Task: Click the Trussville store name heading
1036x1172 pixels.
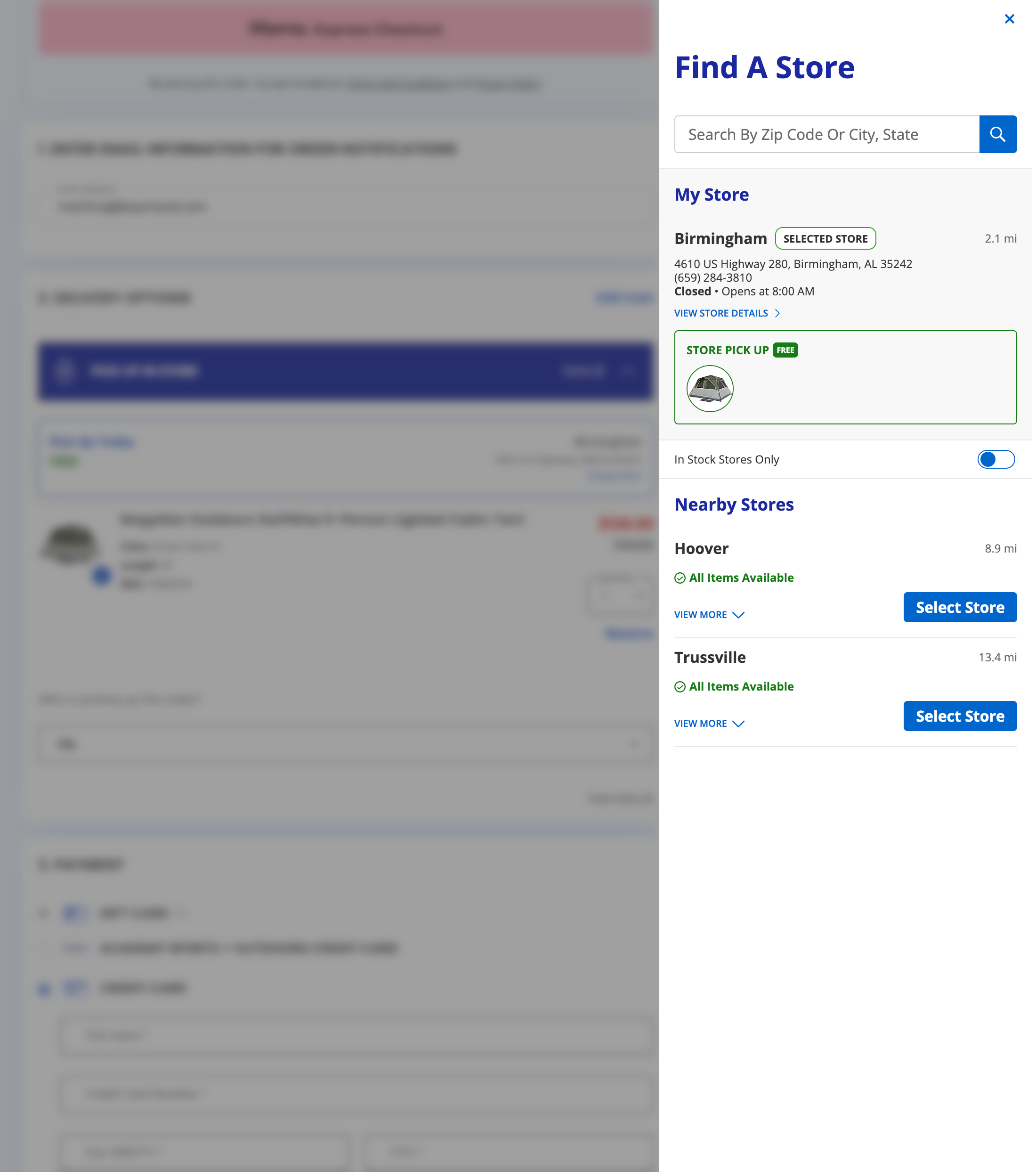Action: [x=710, y=658]
